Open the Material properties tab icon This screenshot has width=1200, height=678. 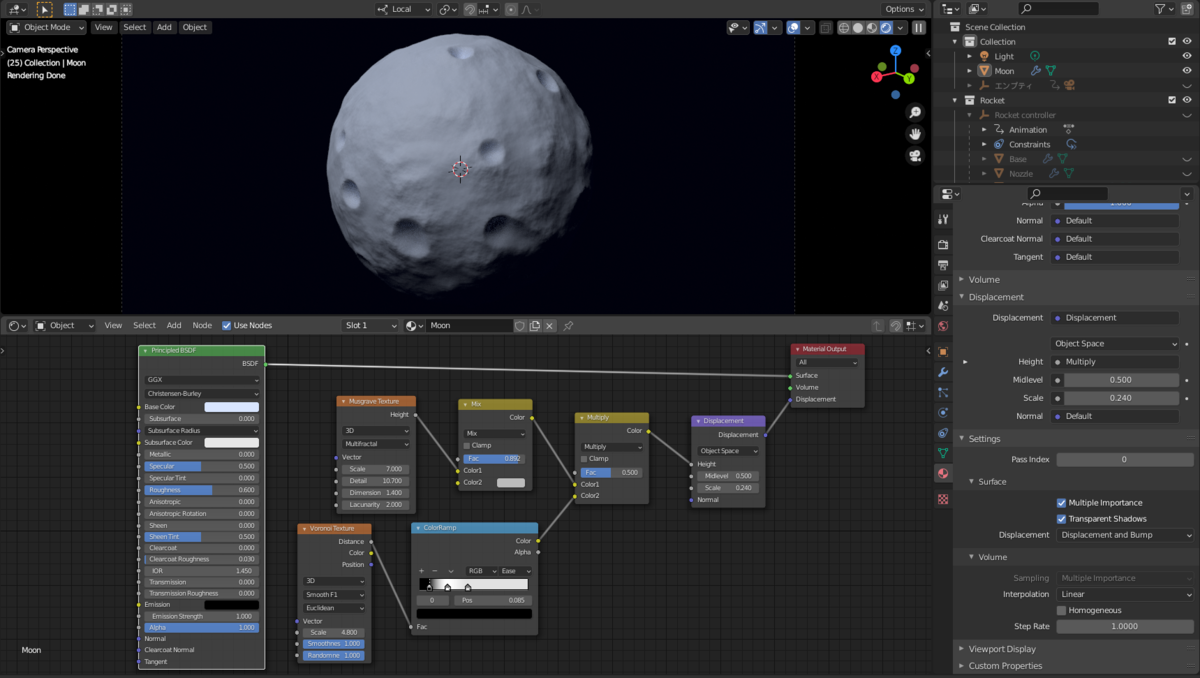(943, 473)
